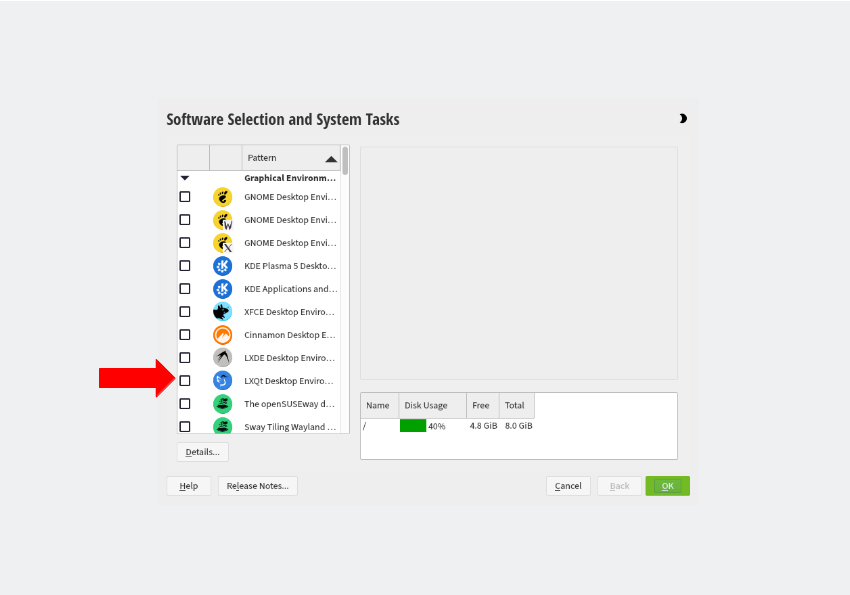
Task: Click the LXQt Desktop bird icon
Action: (x=221, y=380)
